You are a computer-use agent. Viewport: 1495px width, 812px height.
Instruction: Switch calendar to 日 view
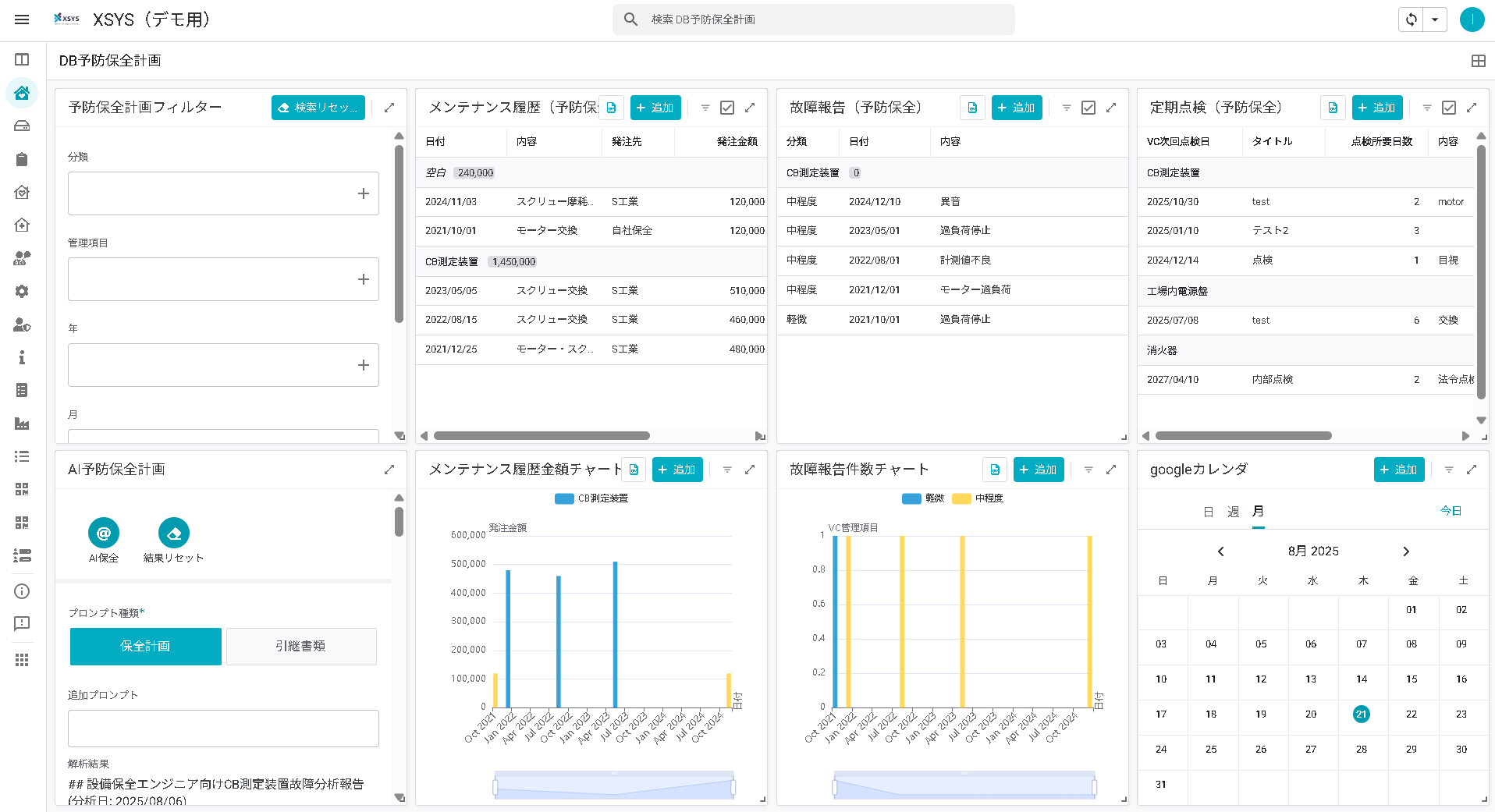pos(1208,512)
